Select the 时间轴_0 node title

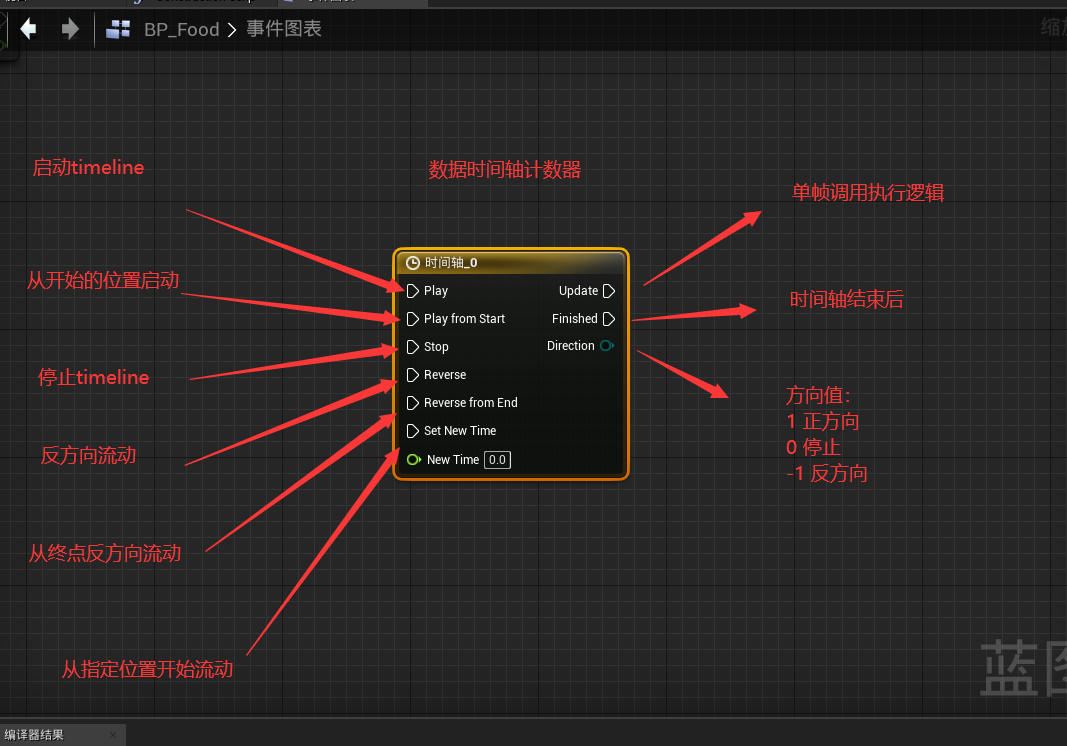coord(451,263)
